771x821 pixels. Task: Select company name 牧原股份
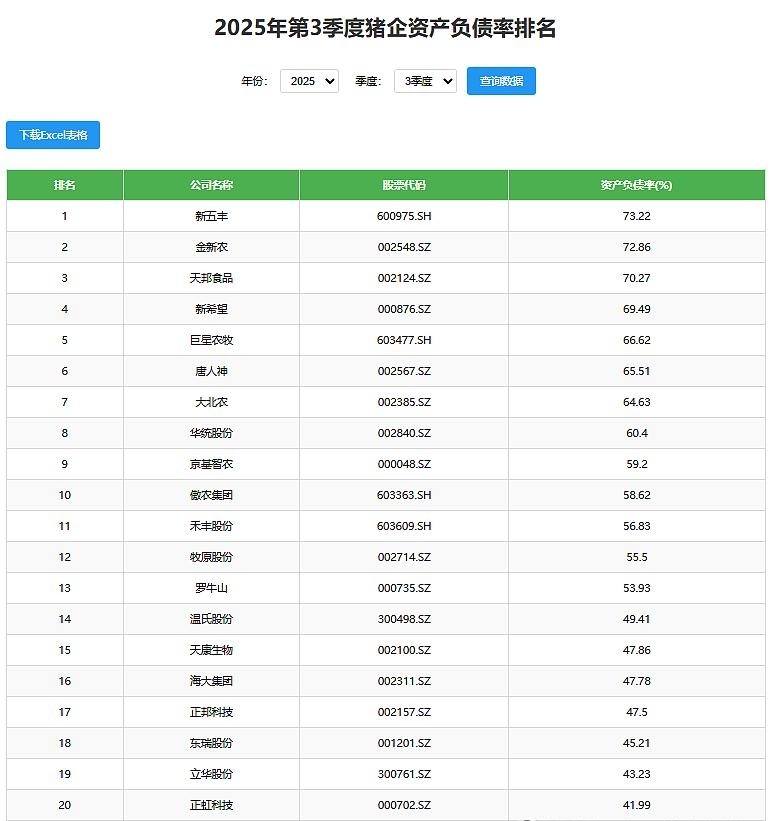(211, 557)
